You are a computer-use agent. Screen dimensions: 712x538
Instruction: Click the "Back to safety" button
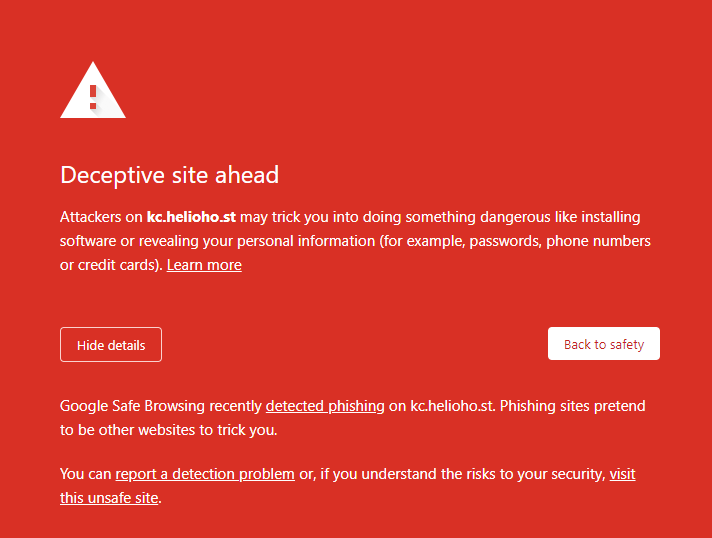pyautogui.click(x=603, y=344)
